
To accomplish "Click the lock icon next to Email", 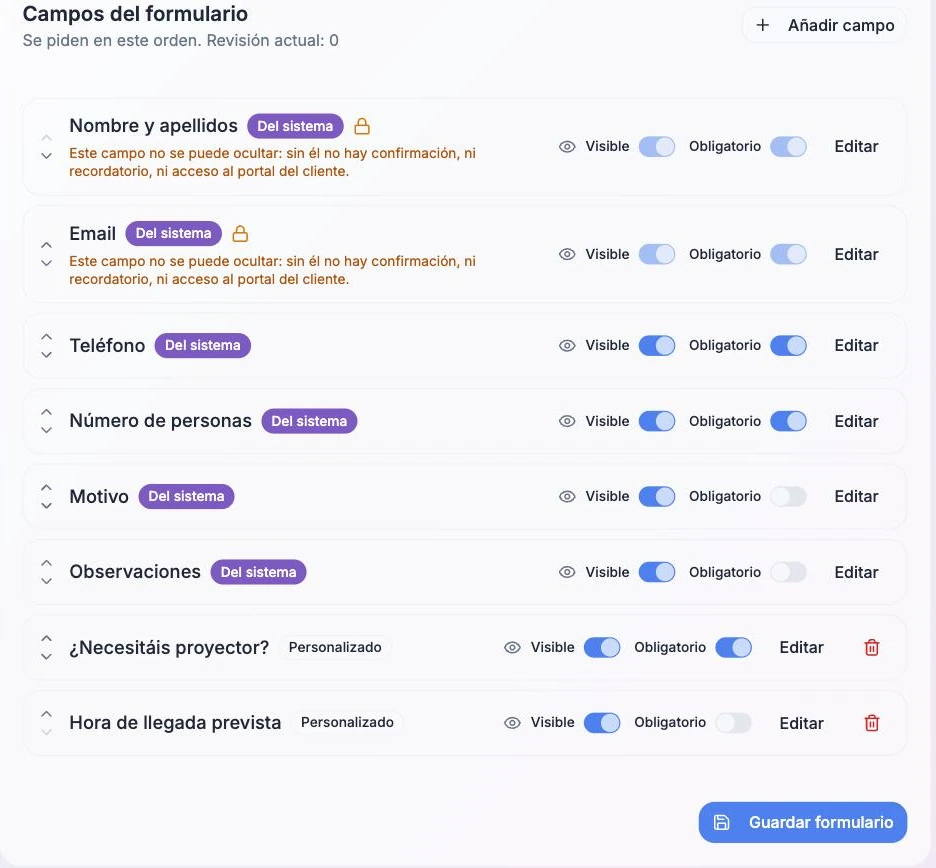I will point(240,233).
